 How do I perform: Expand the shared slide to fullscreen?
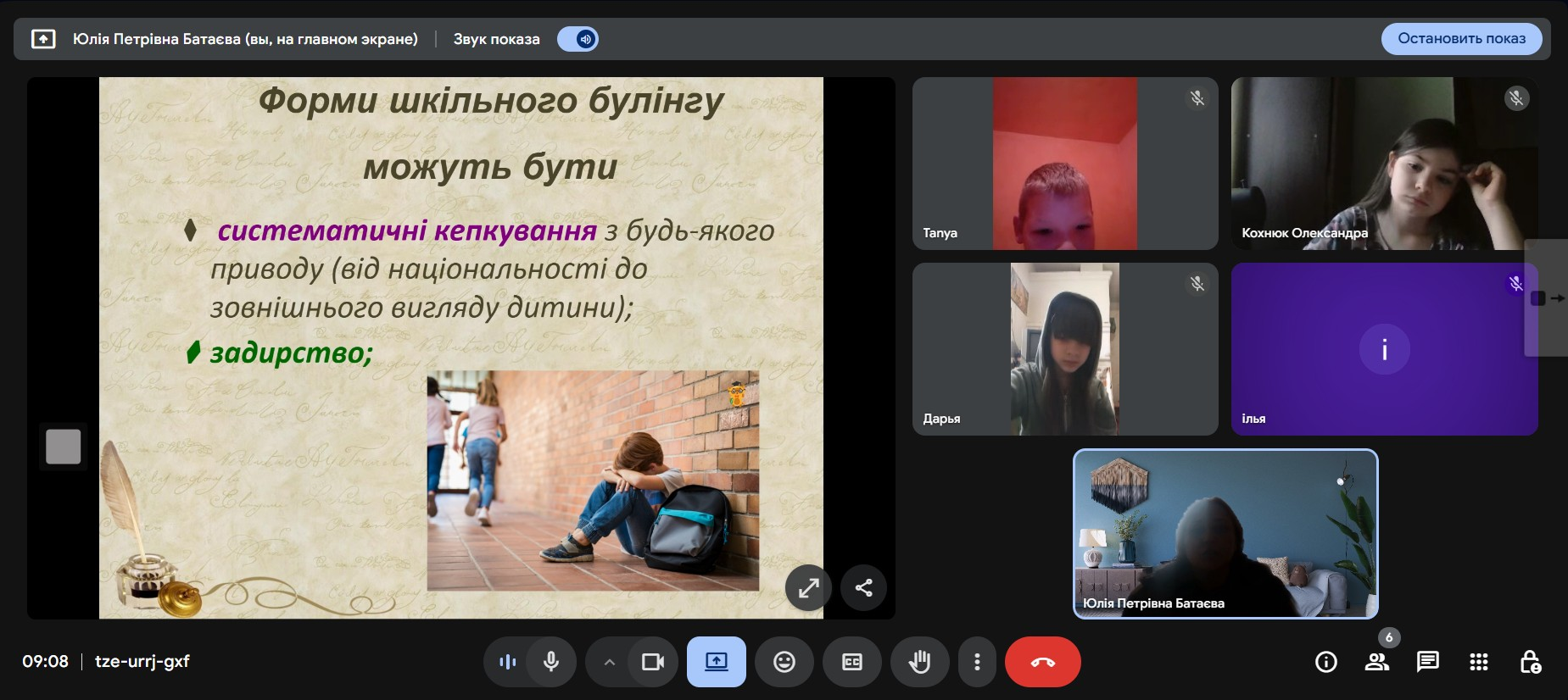coord(808,587)
